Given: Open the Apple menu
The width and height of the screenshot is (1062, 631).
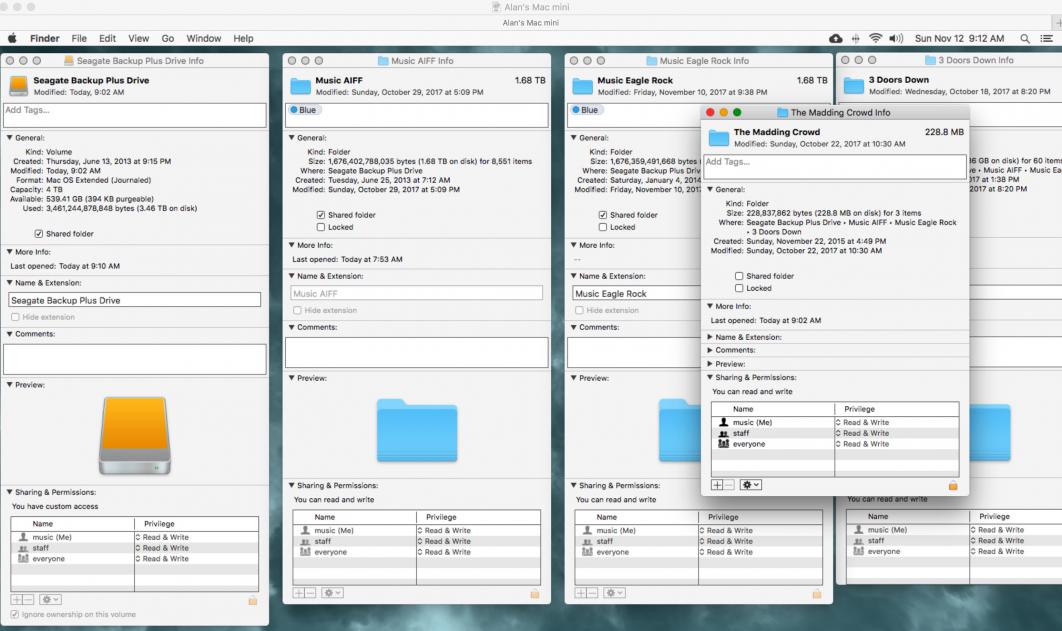Looking at the screenshot, I should coord(13,38).
